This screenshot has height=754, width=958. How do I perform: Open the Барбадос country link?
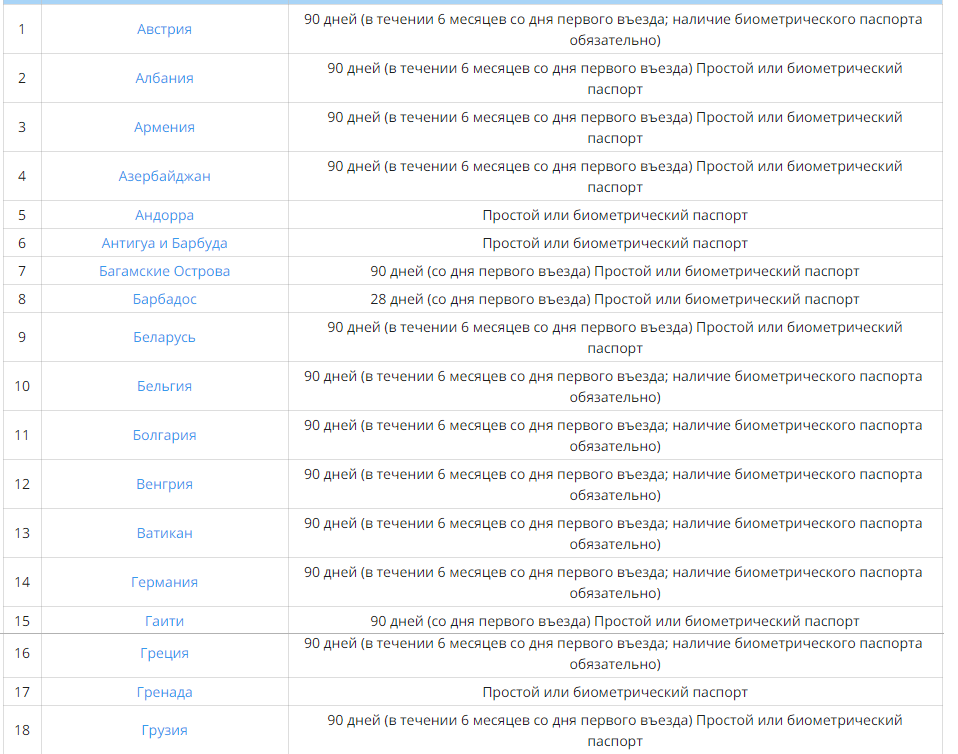coord(164,299)
